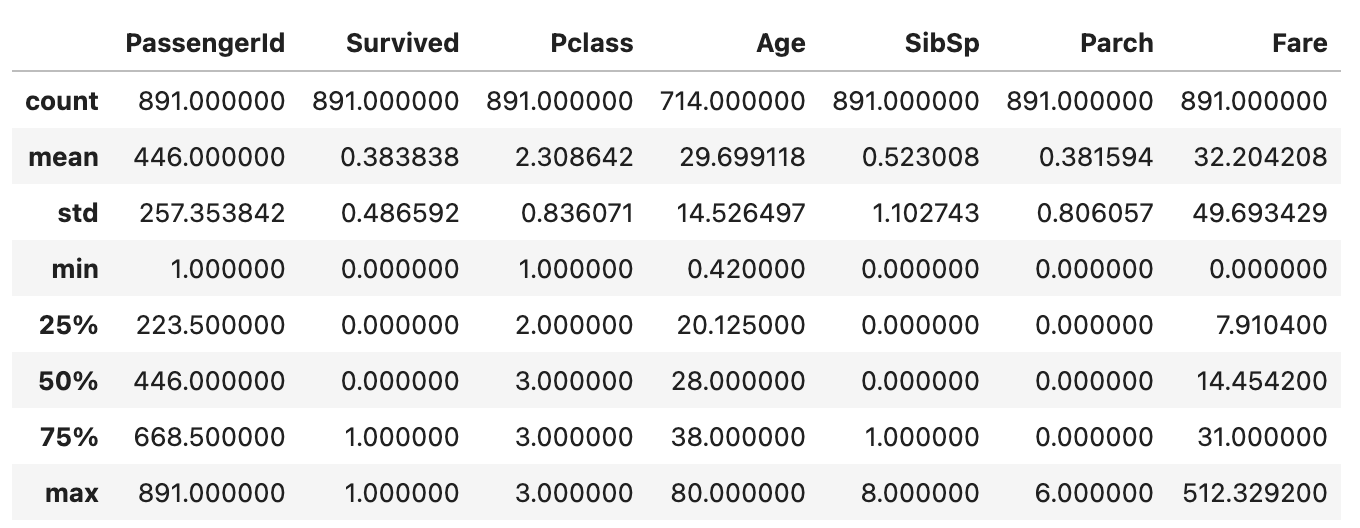Click the Age column header
Screen dimensions: 1360x528
coord(781,43)
